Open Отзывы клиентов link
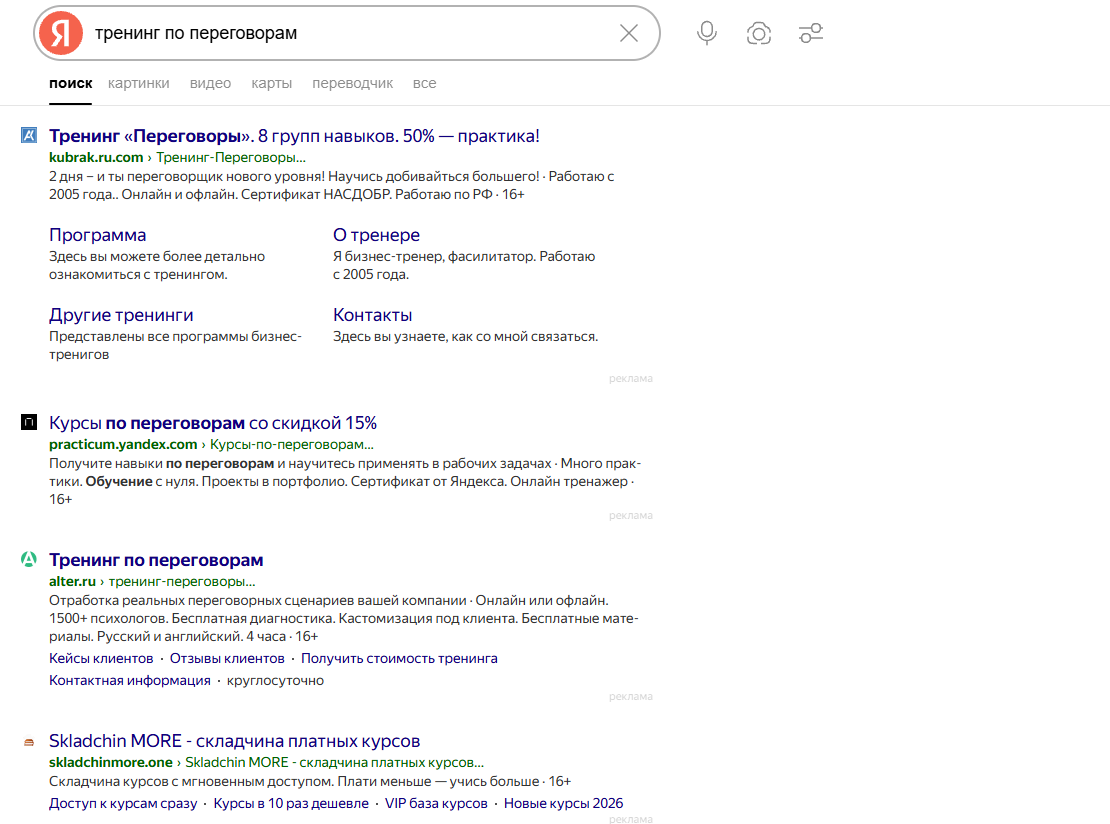The height and width of the screenshot is (824, 1110). click(x=227, y=658)
